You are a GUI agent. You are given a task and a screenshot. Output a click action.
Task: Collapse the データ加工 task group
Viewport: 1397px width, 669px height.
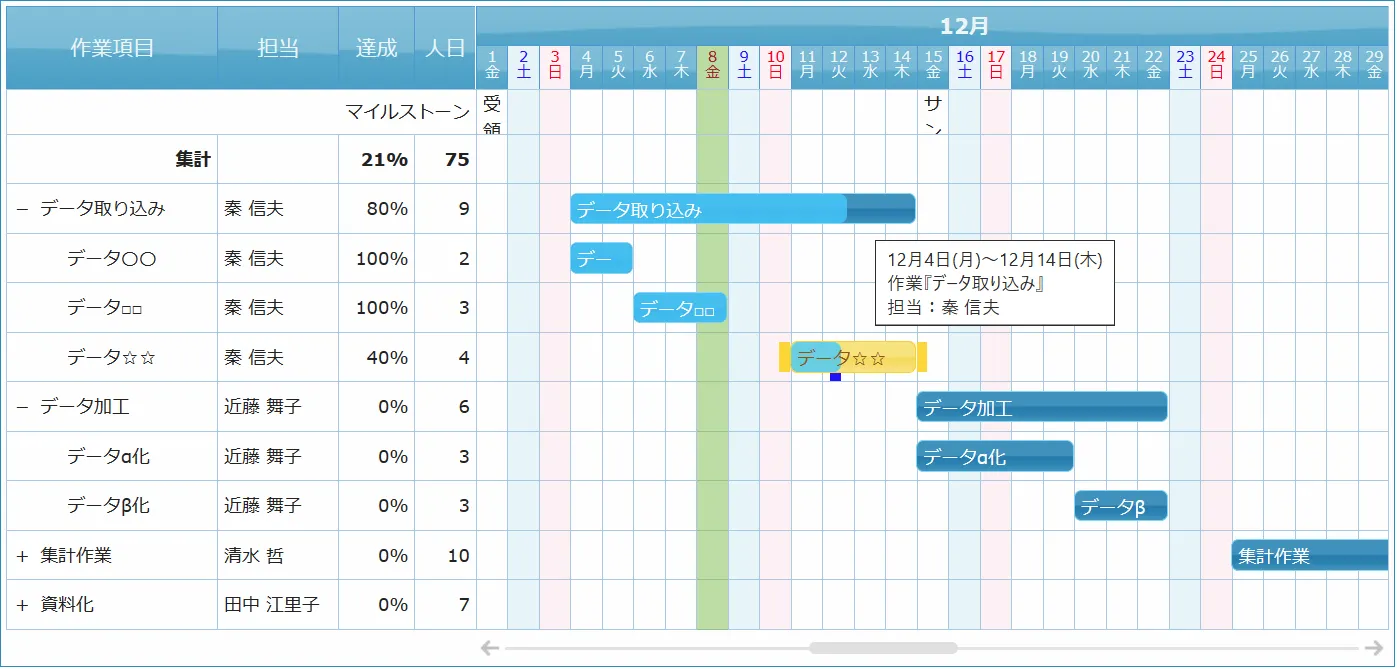click(22, 407)
